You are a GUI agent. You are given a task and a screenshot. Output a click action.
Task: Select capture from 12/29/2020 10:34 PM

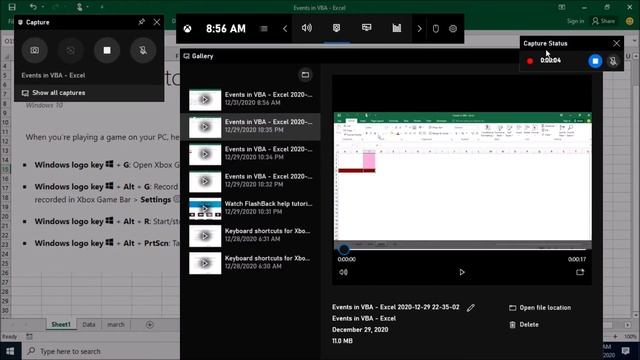pos(251,154)
